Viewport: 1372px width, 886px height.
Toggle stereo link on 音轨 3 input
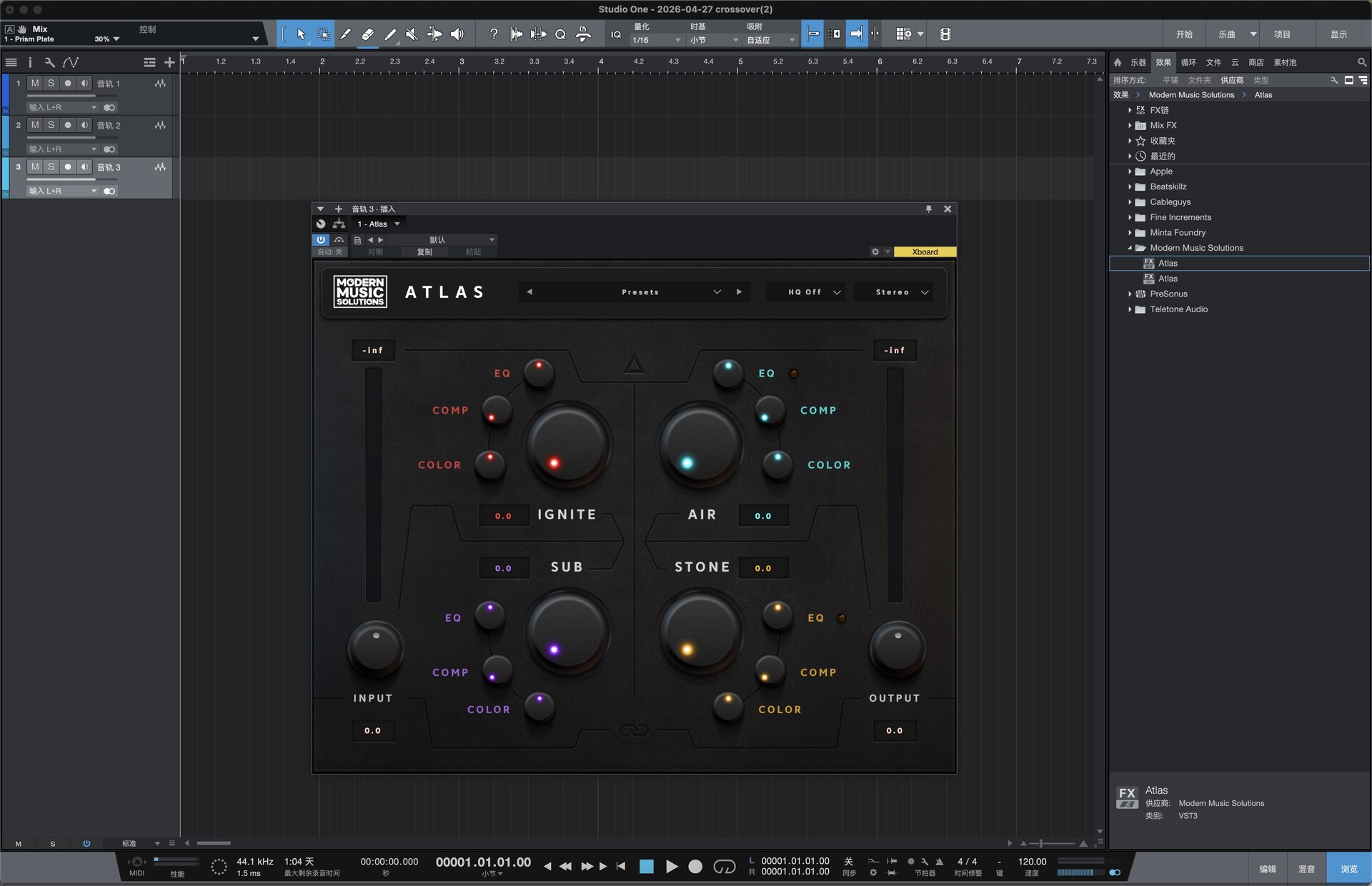click(109, 191)
